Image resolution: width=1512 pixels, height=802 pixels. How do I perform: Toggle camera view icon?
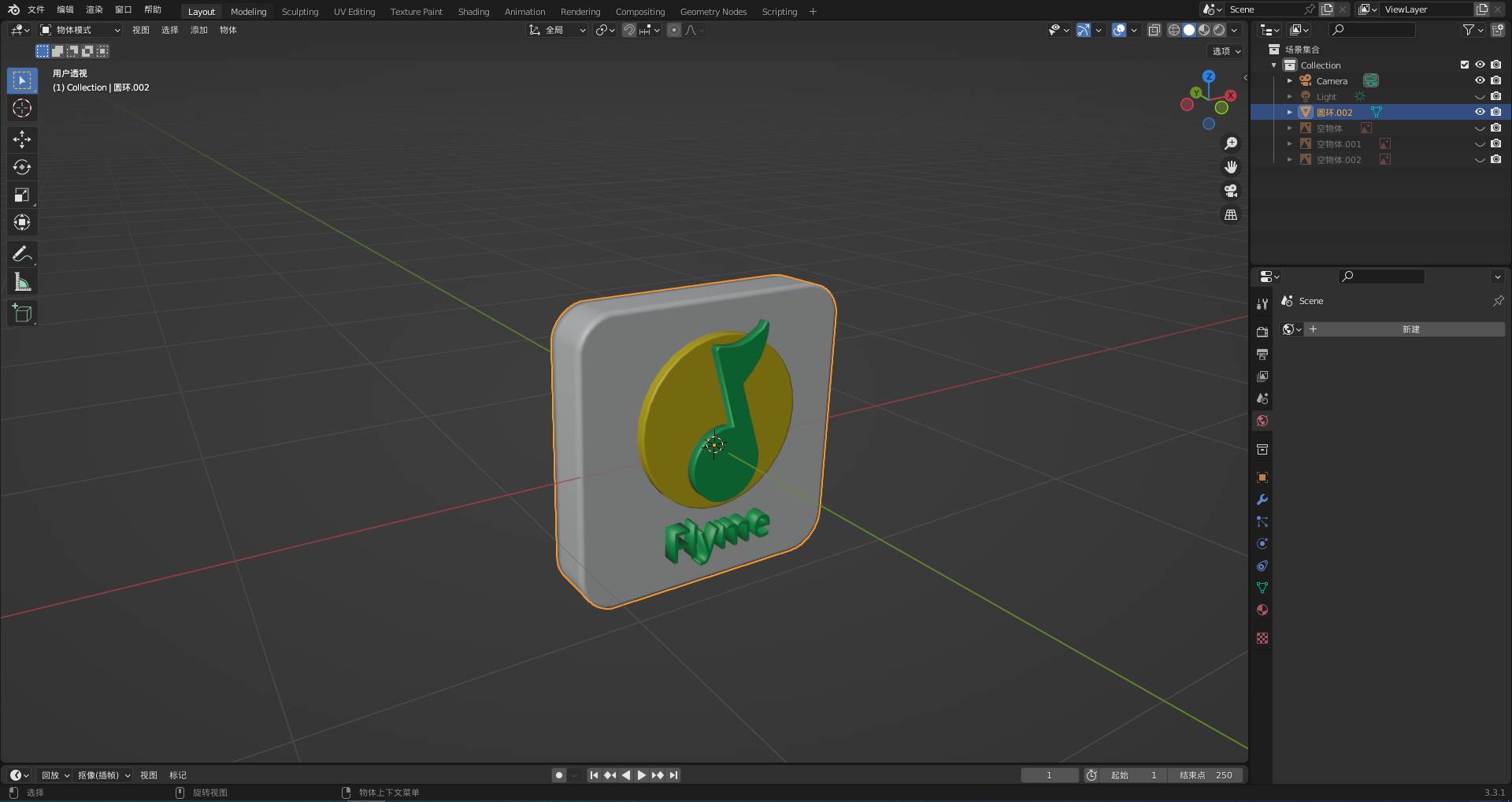click(1231, 191)
